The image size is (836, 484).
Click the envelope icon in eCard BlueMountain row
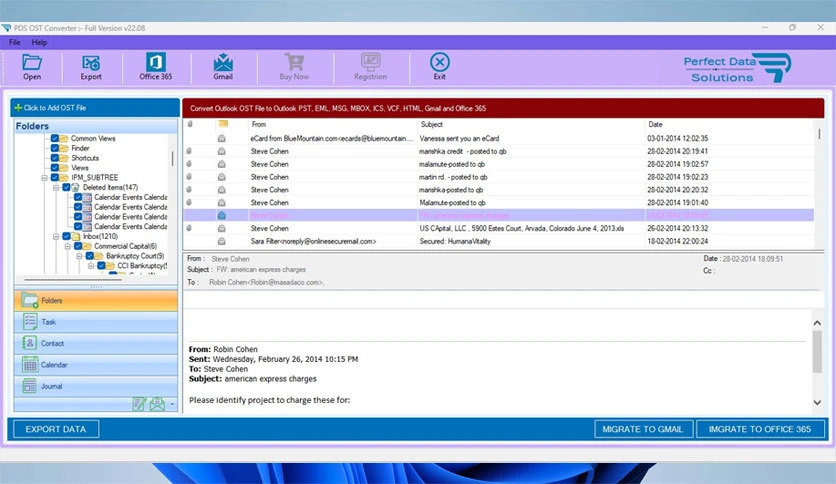click(221, 139)
